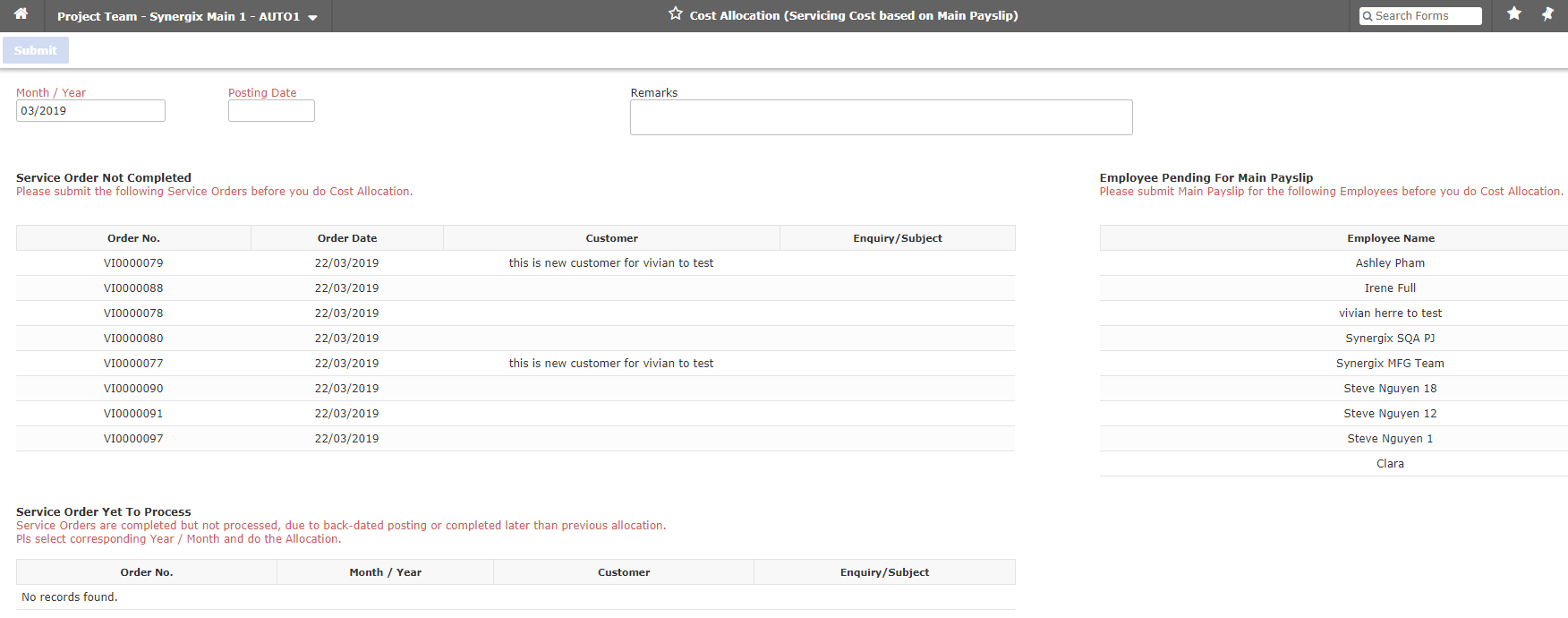This screenshot has width=1568, height=618.
Task: Click the pin icon in top bar
Action: click(1547, 14)
